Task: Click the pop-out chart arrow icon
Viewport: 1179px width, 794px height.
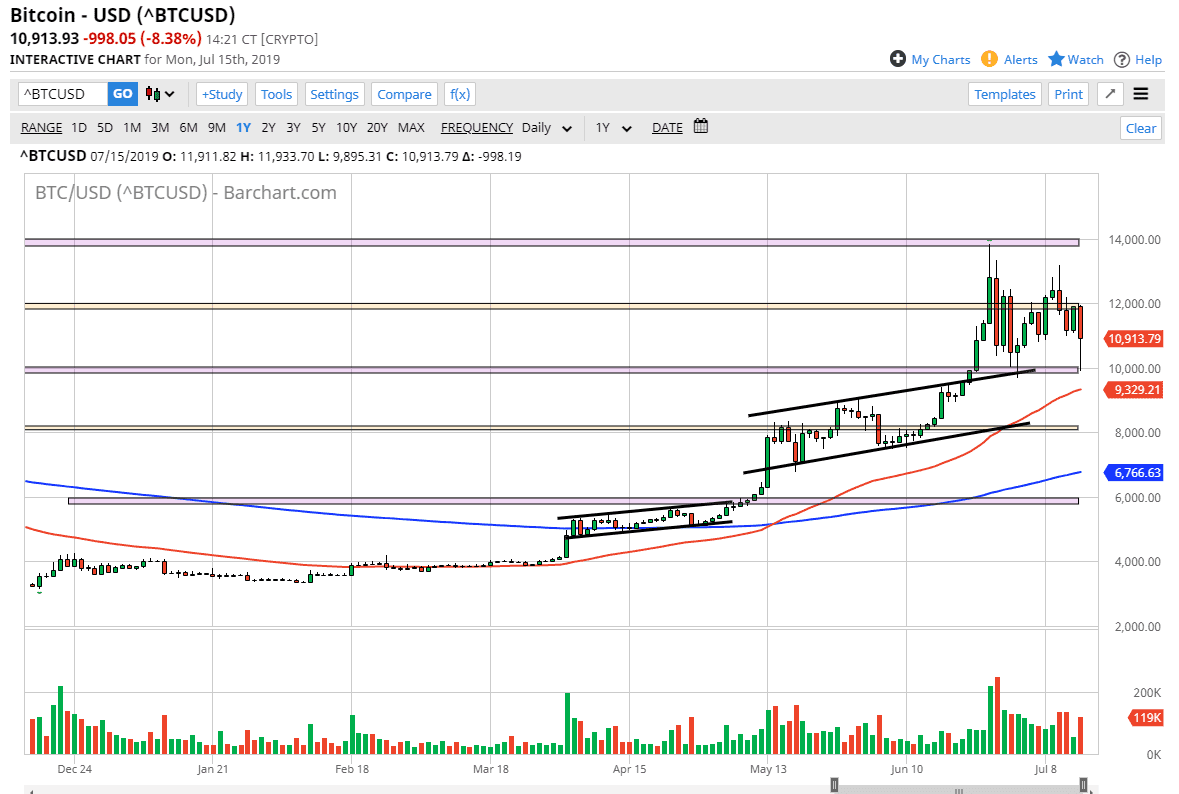Action: [x=1109, y=93]
